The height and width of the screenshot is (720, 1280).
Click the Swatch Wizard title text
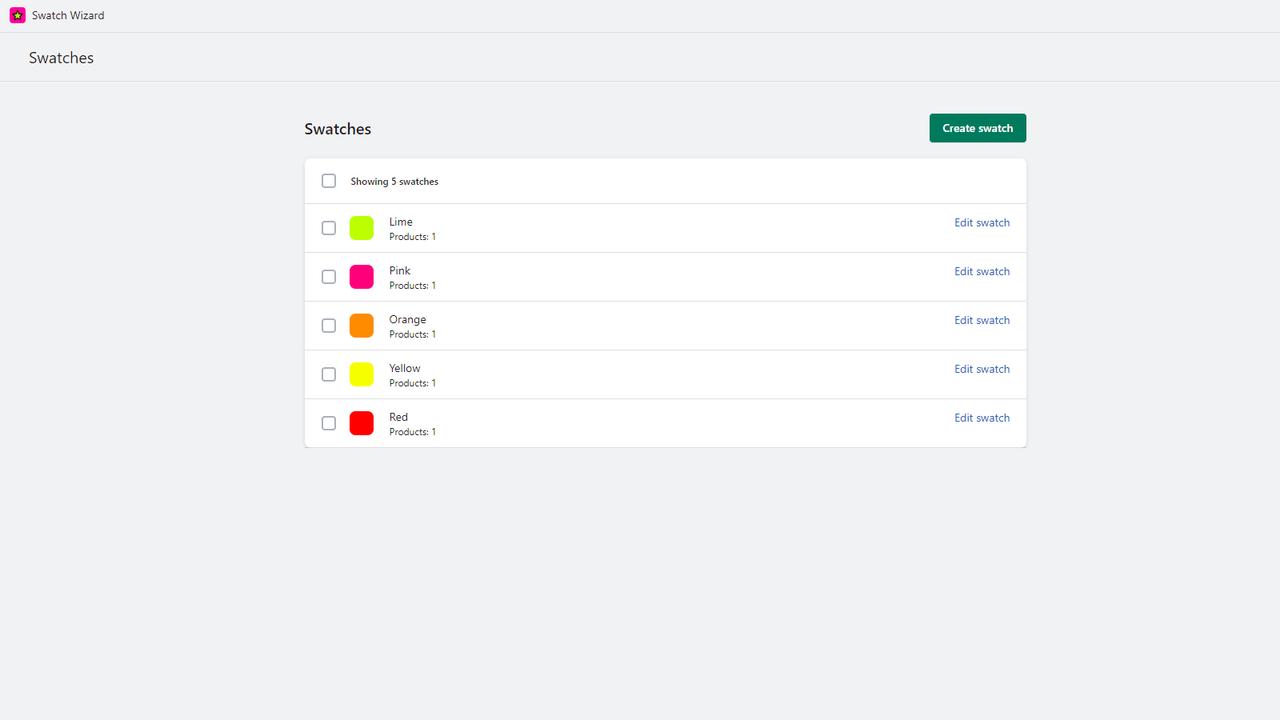pyautogui.click(x=68, y=16)
